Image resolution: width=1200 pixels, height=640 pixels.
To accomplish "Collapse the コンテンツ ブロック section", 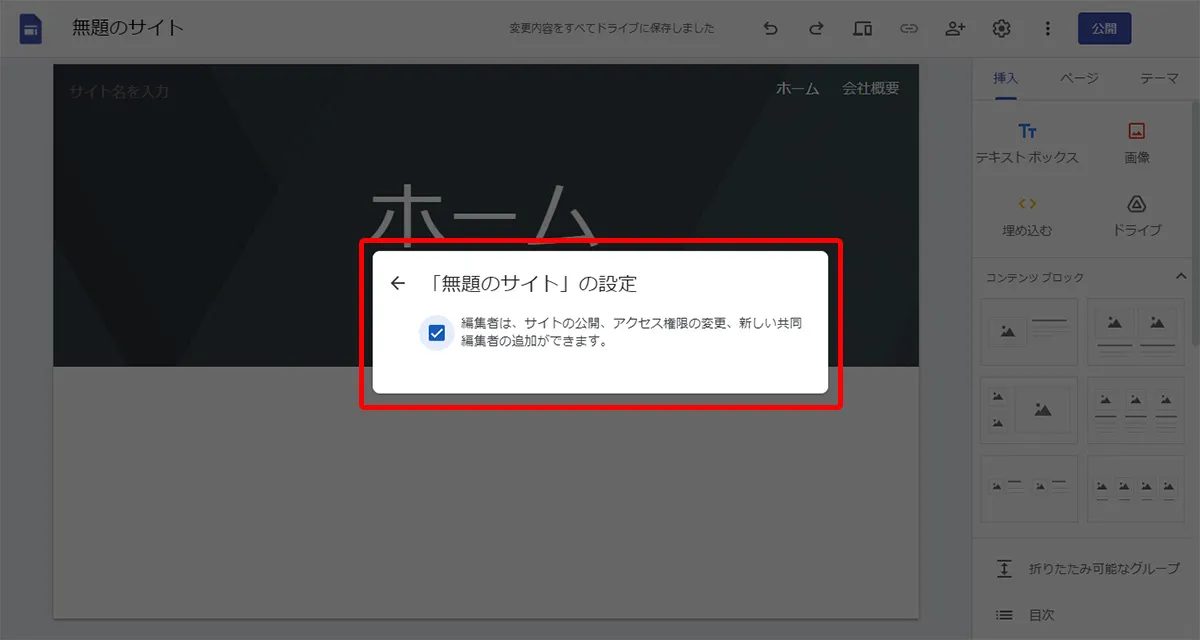I will click(1179, 277).
